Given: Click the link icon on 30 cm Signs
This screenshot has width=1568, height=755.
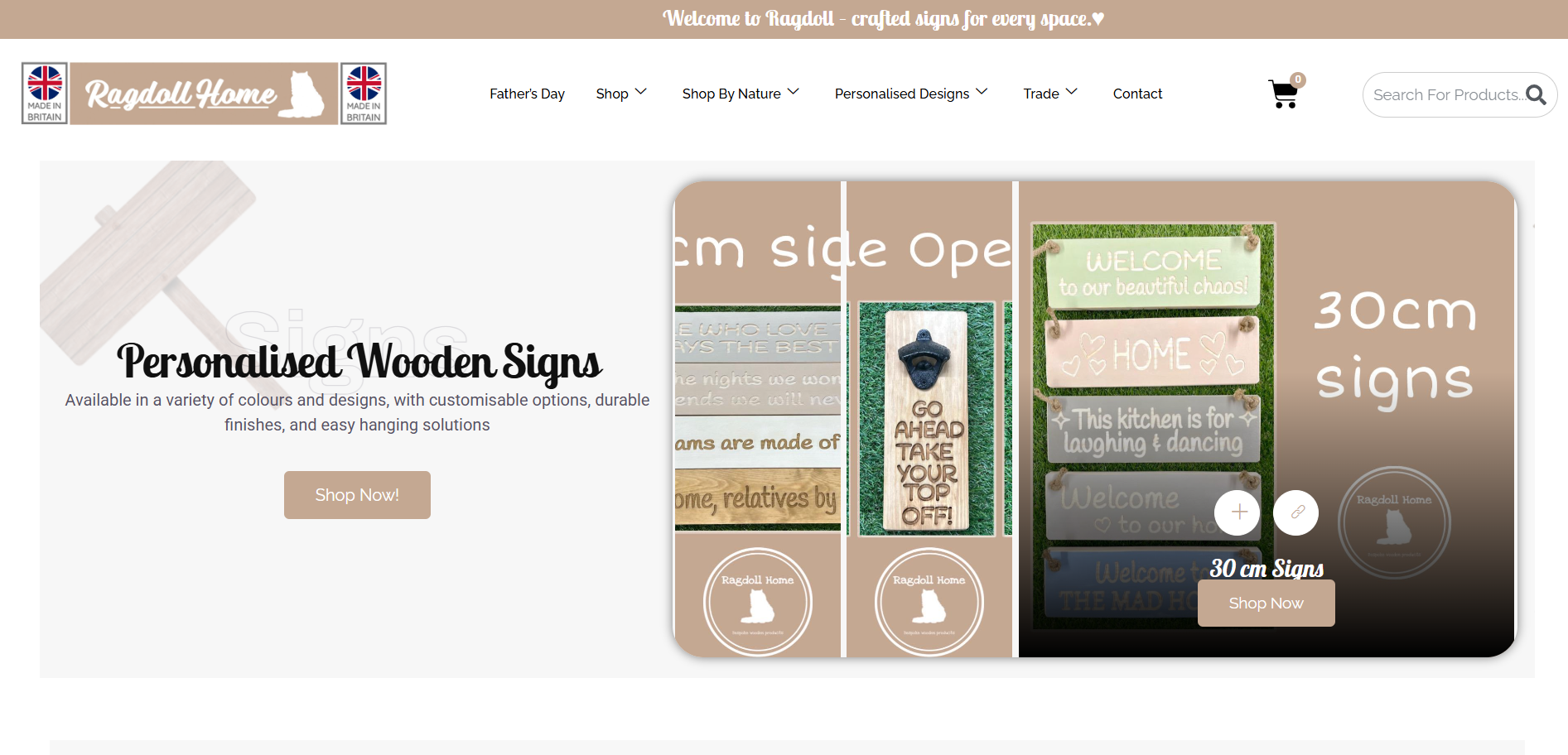Looking at the screenshot, I should click(1296, 512).
